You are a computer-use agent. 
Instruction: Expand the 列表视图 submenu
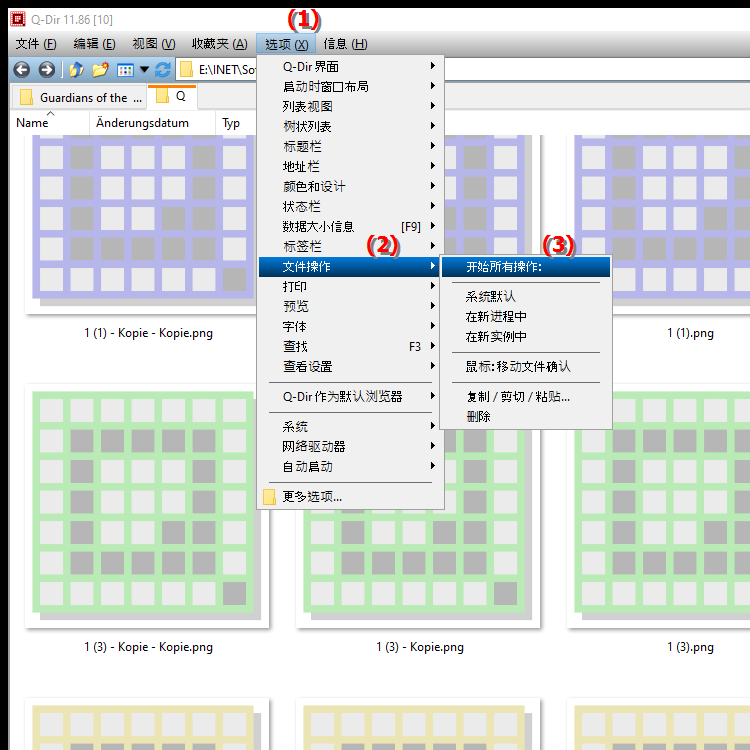(x=350, y=106)
